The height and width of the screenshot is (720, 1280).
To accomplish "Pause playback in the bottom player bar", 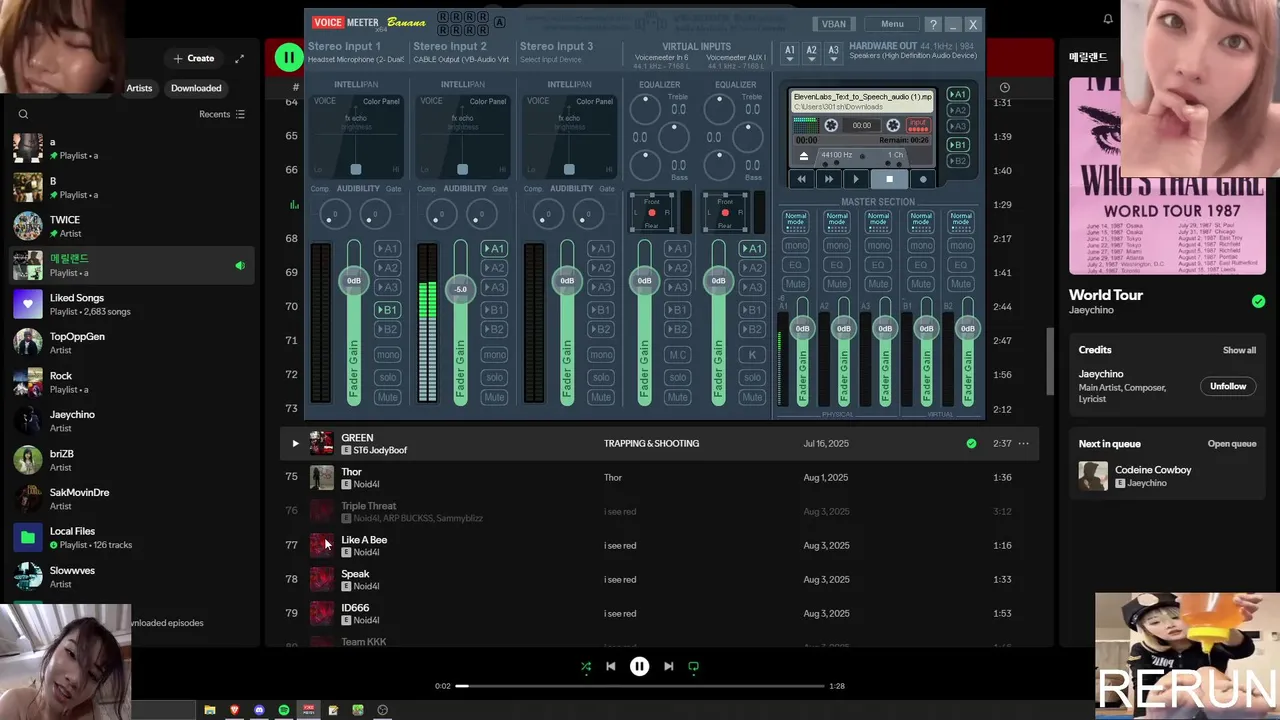I will 640,666.
